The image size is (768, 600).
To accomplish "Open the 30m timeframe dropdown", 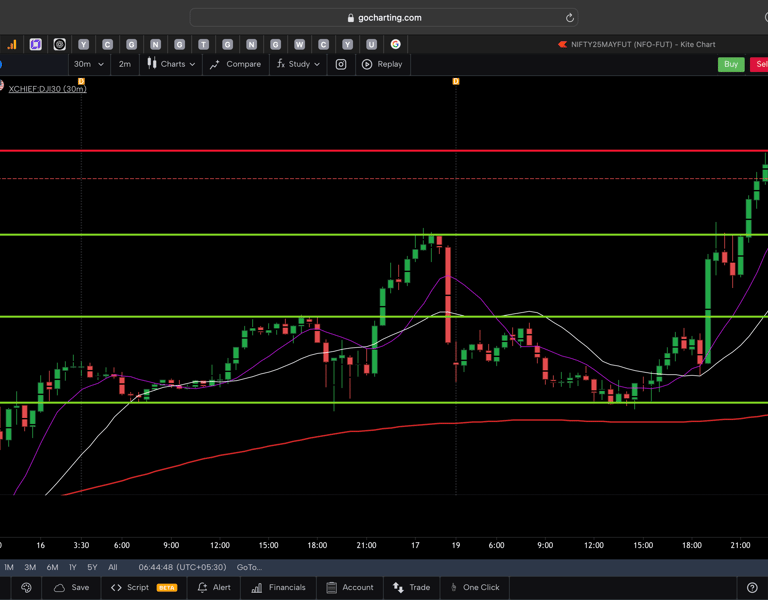I will pos(89,64).
